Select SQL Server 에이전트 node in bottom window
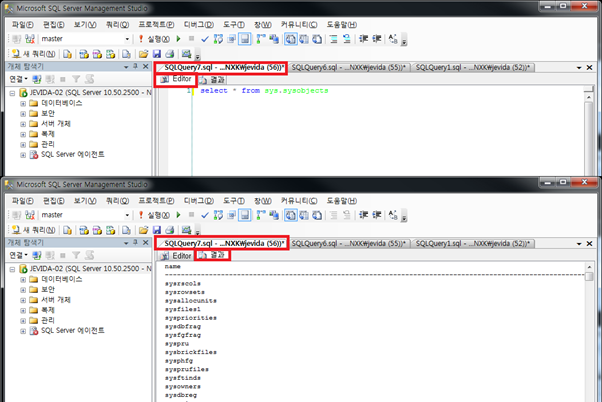 73,331
